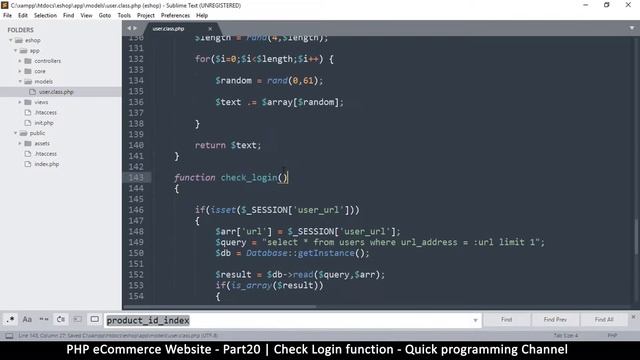Click the controllers folder icon
Viewport: 640px width, 360px height.
tap(28, 61)
